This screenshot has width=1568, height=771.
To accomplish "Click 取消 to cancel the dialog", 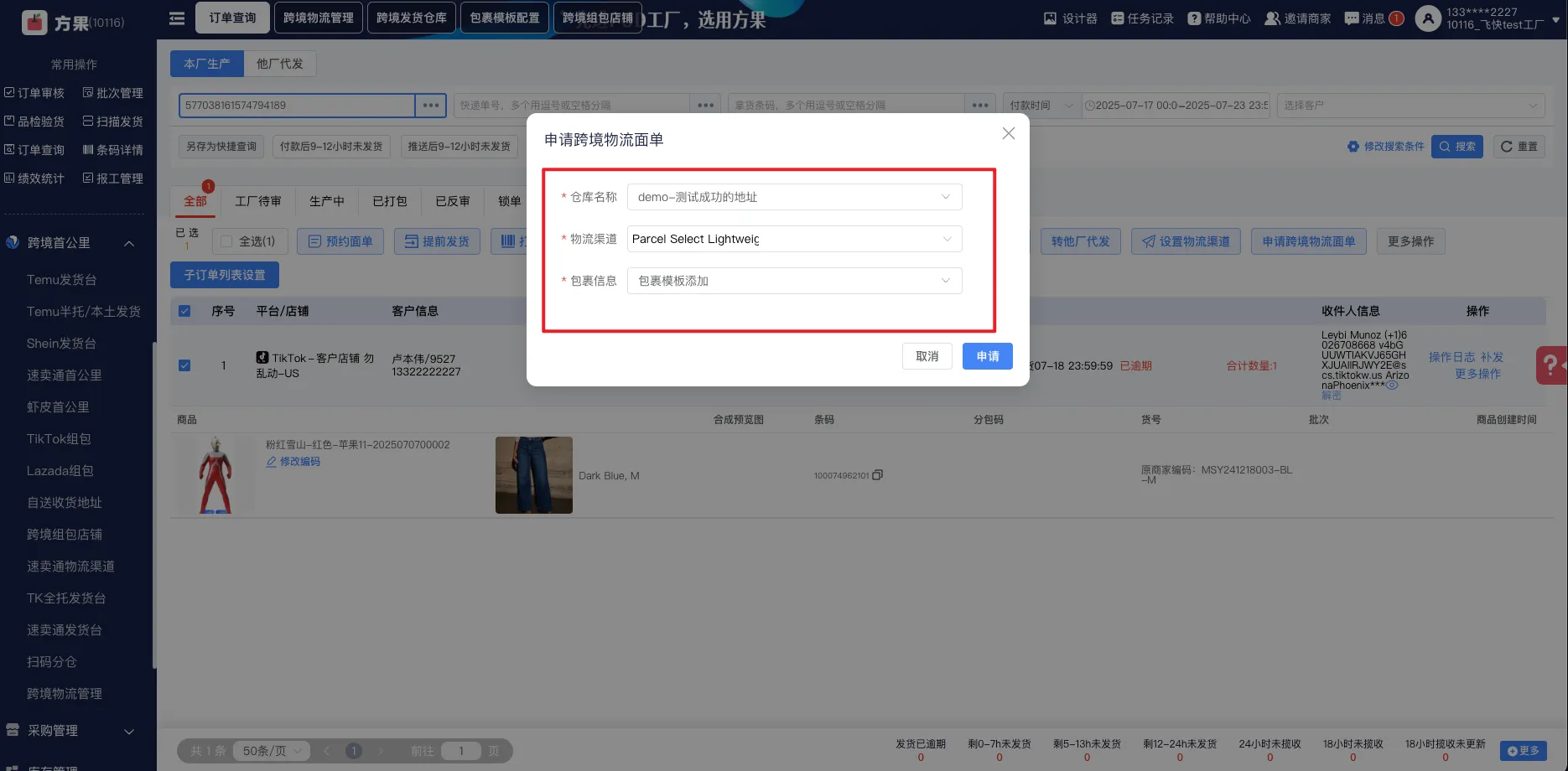I will click(x=927, y=356).
